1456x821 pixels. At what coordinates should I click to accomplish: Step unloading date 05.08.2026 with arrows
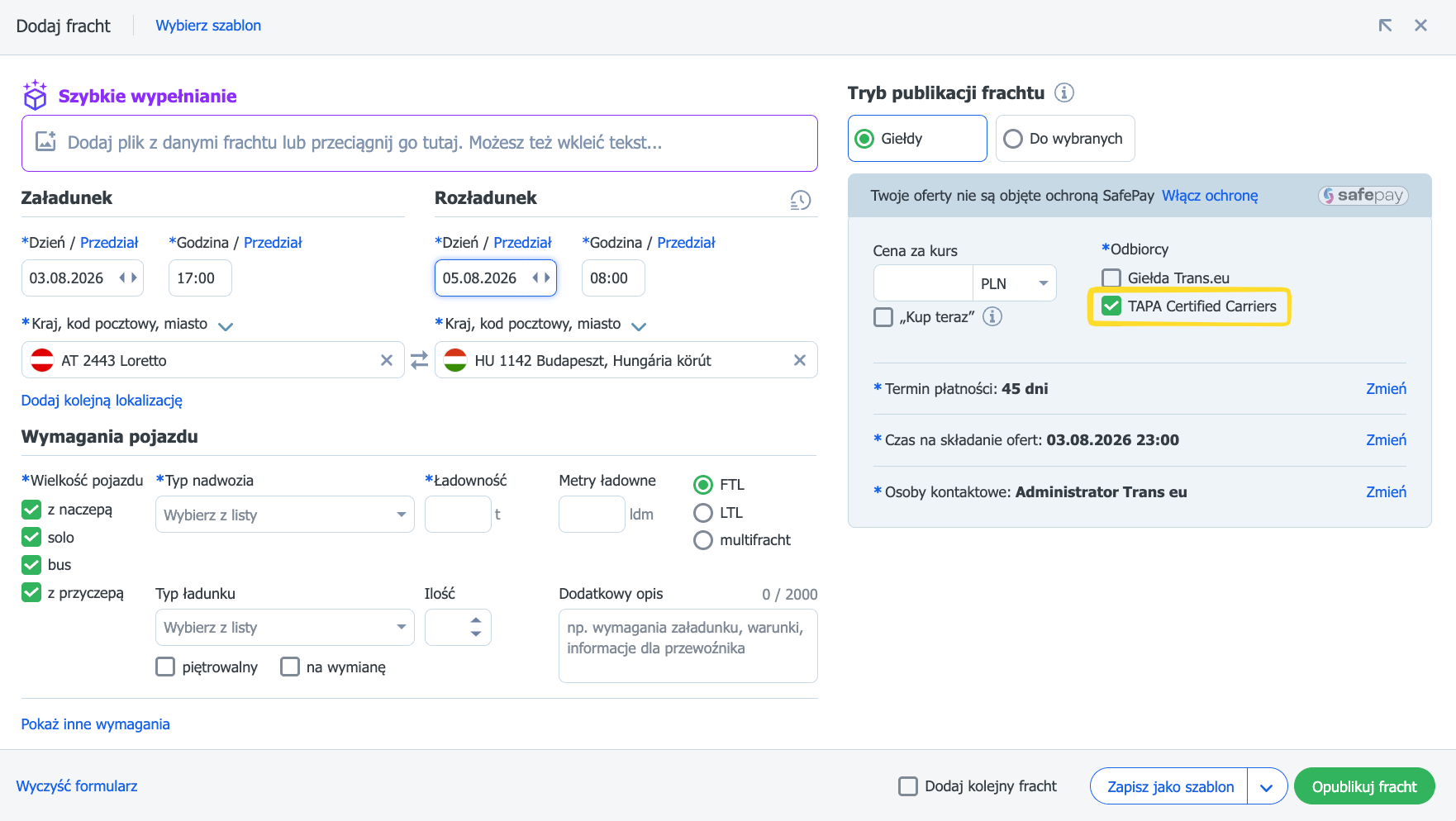(541, 278)
